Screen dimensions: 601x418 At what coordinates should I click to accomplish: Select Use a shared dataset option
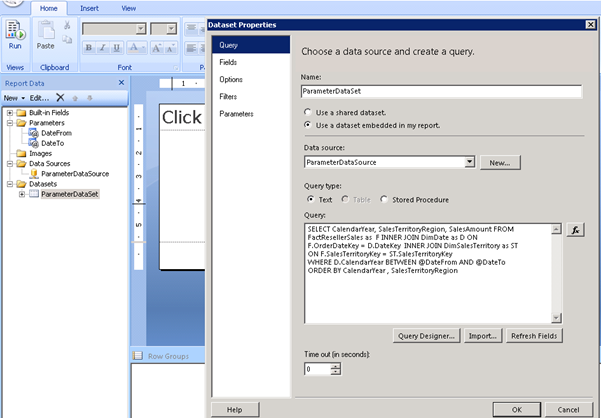click(x=309, y=112)
